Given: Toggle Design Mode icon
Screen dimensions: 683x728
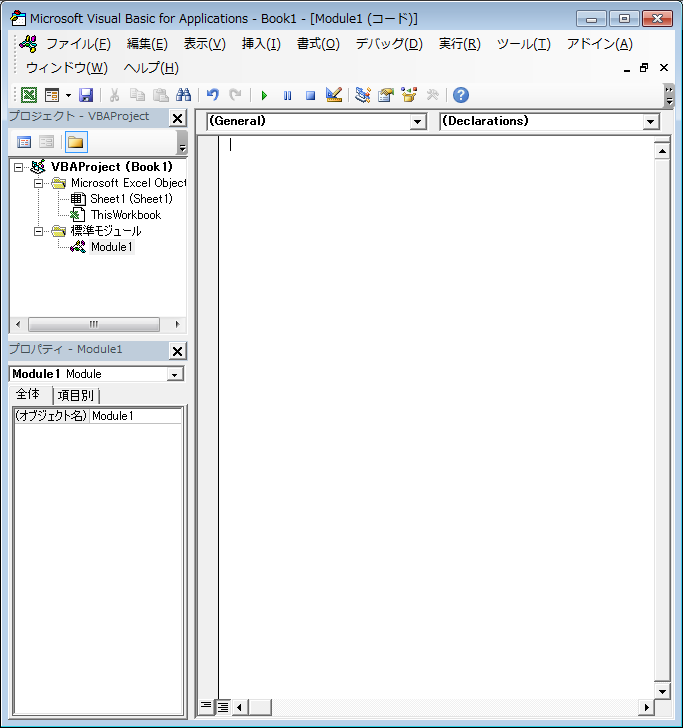Looking at the screenshot, I should pyautogui.click(x=334, y=95).
